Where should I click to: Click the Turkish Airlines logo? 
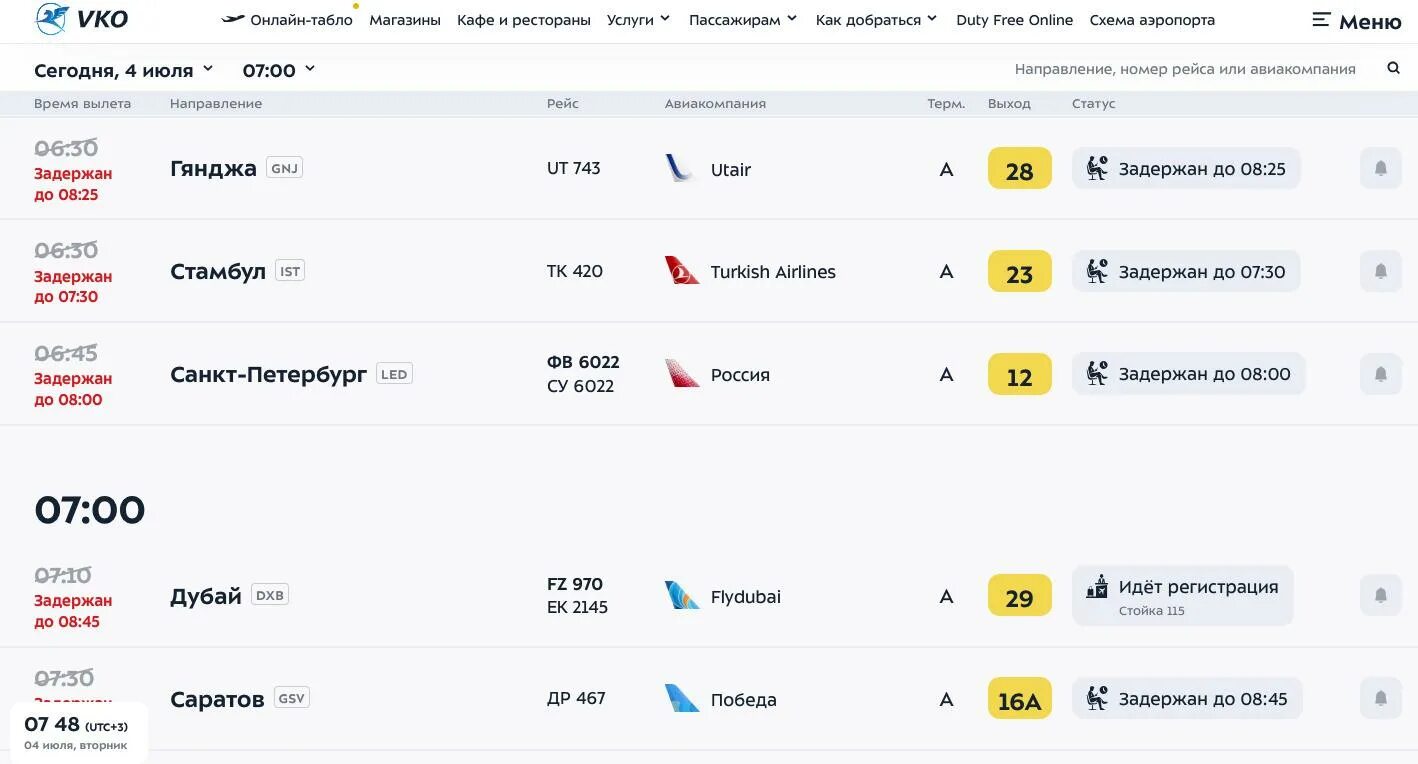(682, 271)
